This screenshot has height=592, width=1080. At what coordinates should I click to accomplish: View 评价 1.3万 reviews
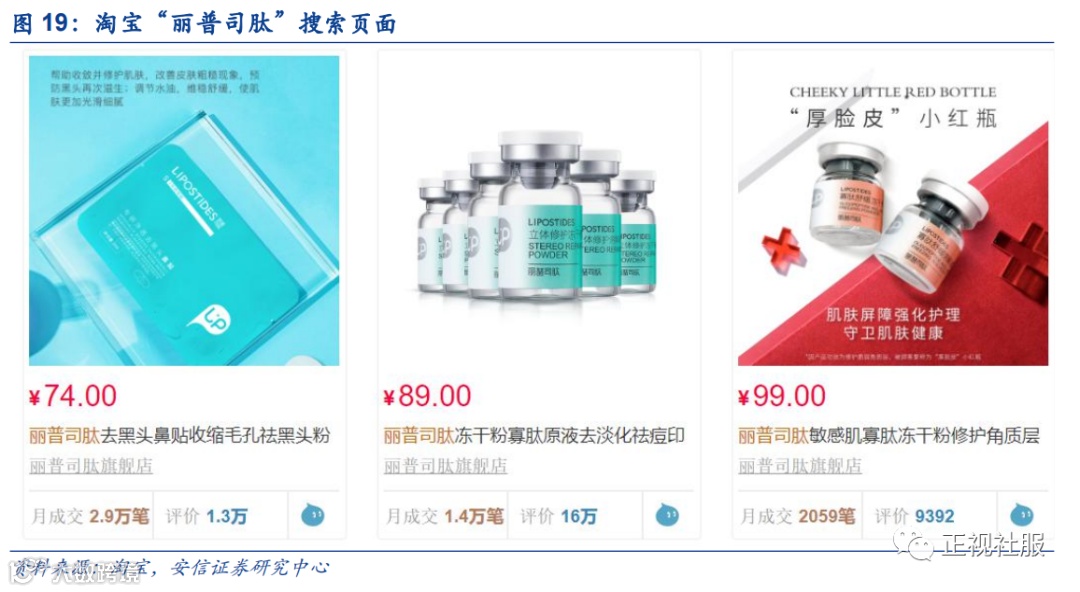[x=207, y=516]
